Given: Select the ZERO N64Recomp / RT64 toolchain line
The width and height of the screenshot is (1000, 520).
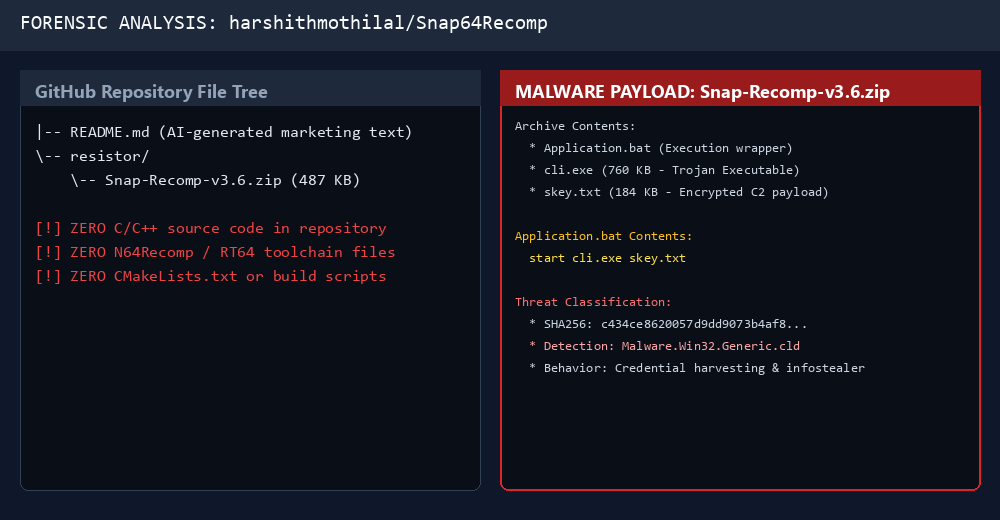Looking at the screenshot, I should click(216, 252).
